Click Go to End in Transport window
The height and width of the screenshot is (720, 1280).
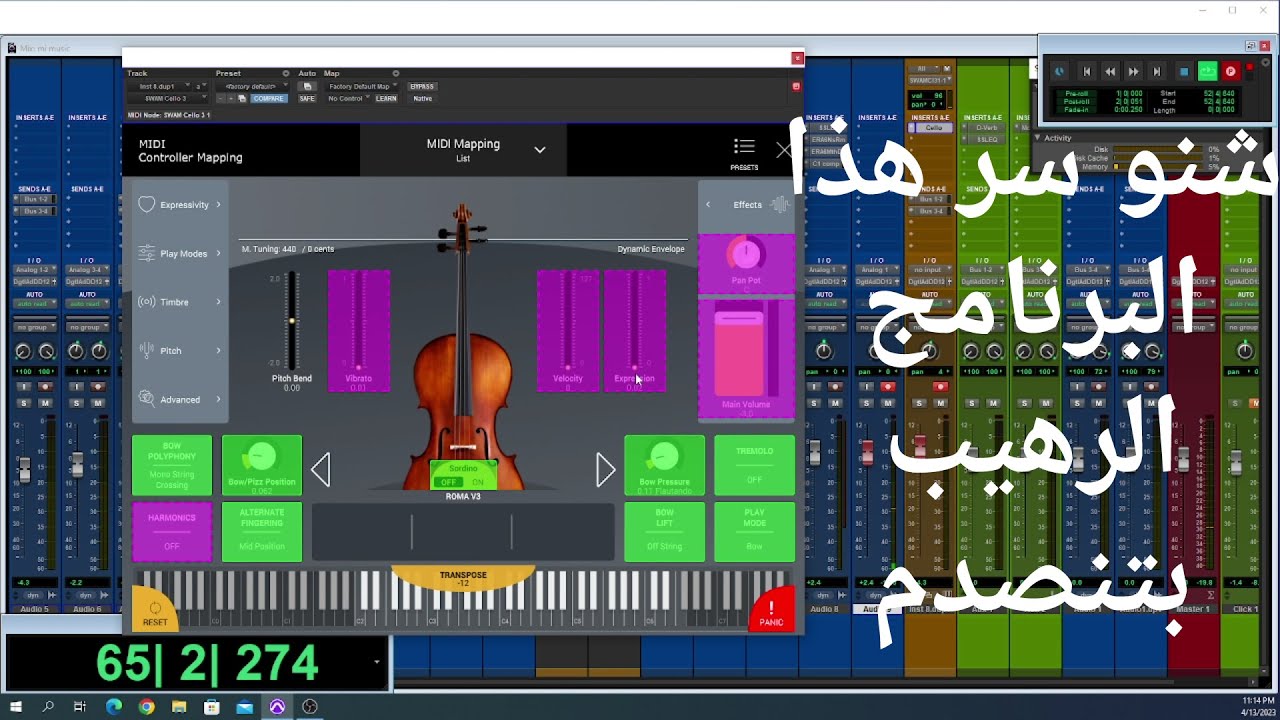point(1157,72)
